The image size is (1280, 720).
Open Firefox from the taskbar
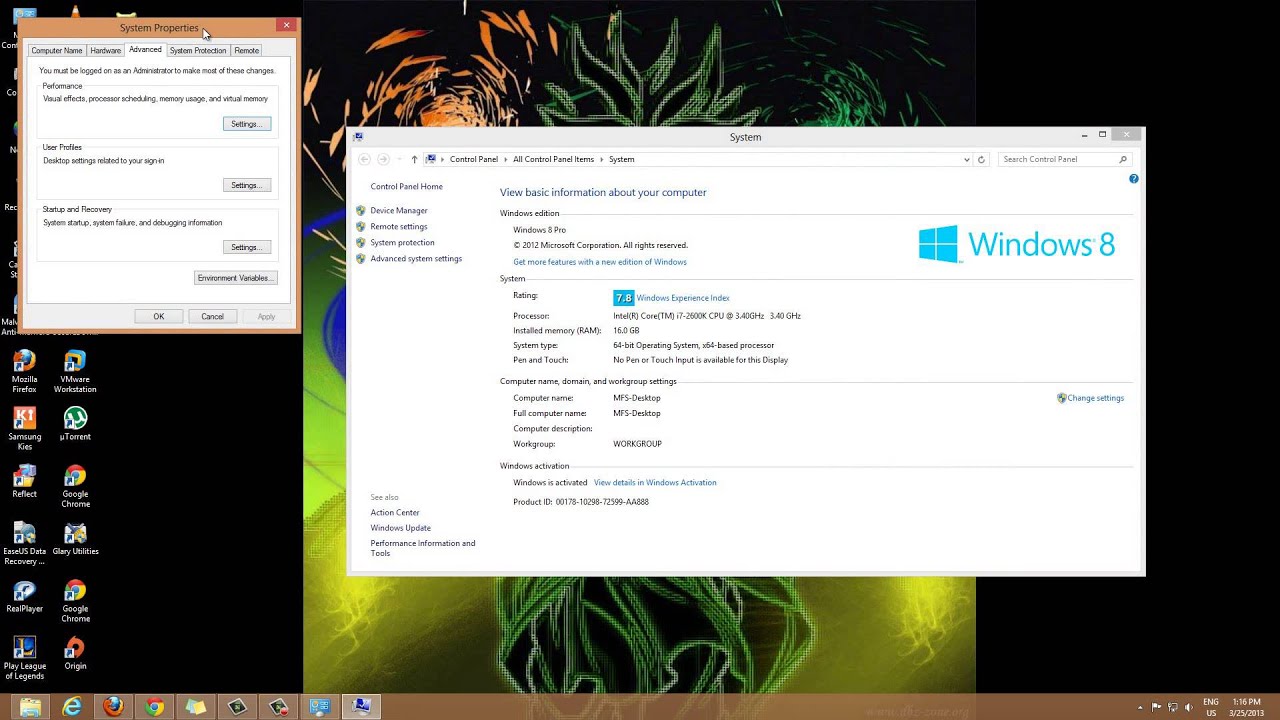[x=113, y=707]
